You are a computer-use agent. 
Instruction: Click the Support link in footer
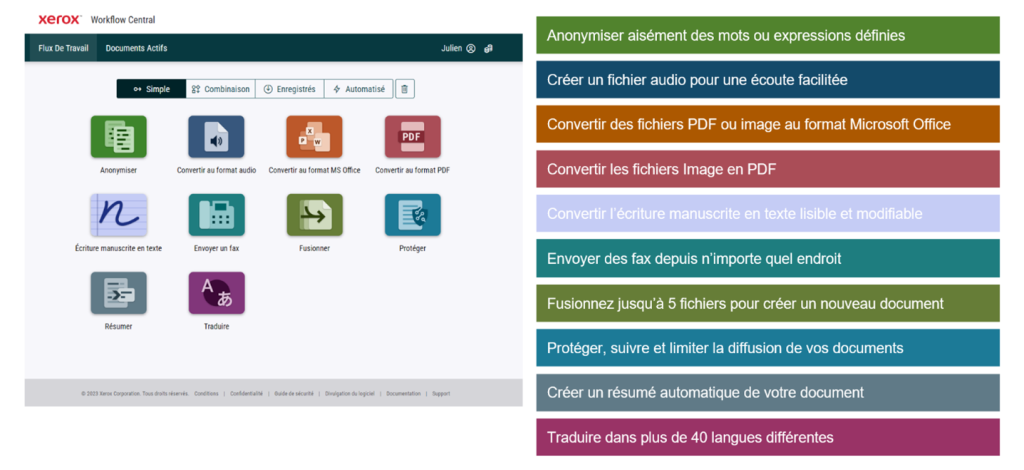(x=441, y=393)
